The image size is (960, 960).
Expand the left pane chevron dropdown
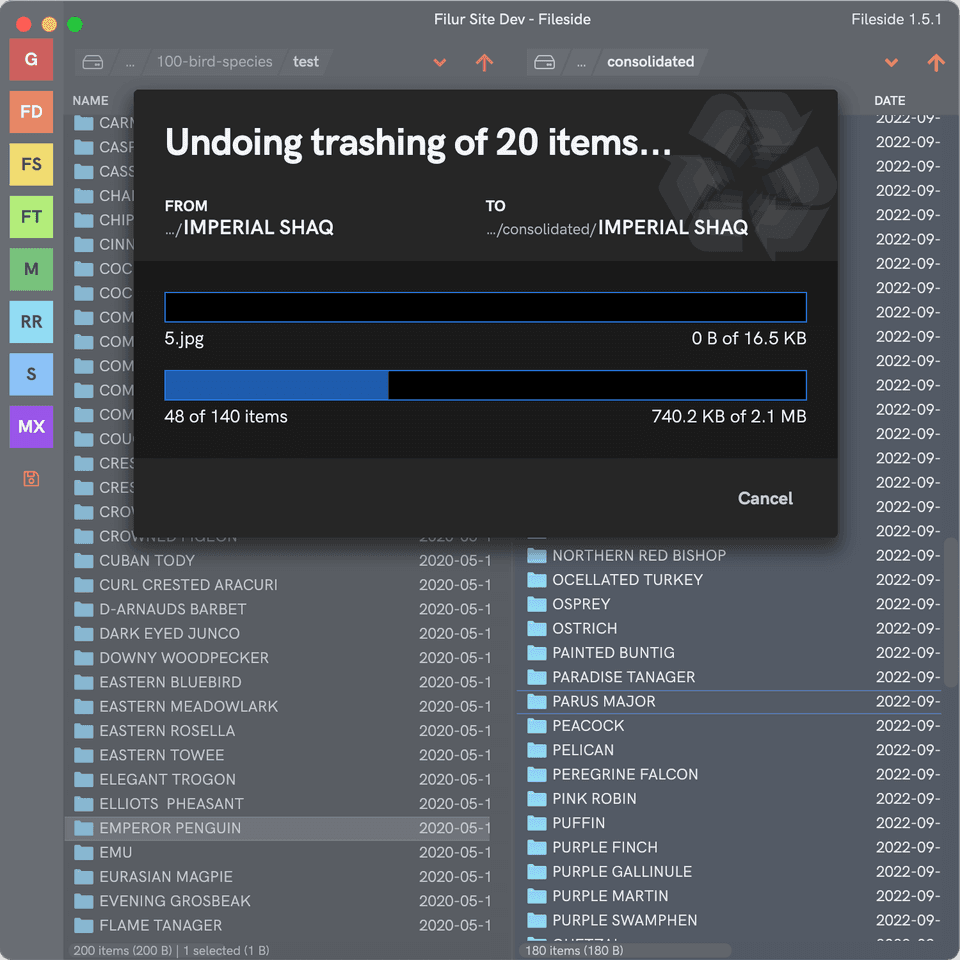[440, 62]
